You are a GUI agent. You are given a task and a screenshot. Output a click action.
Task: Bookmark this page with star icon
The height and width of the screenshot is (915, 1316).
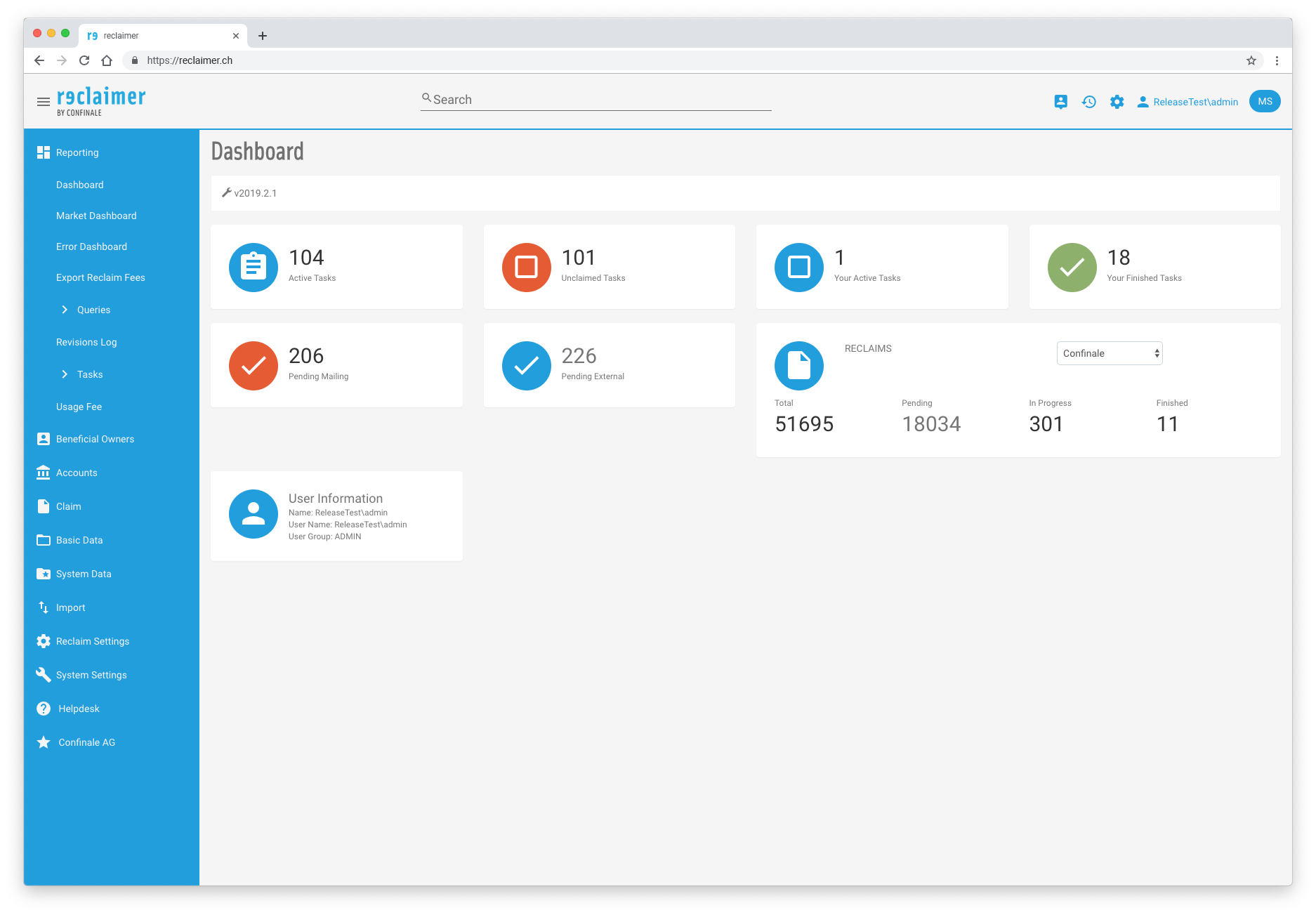(1251, 60)
